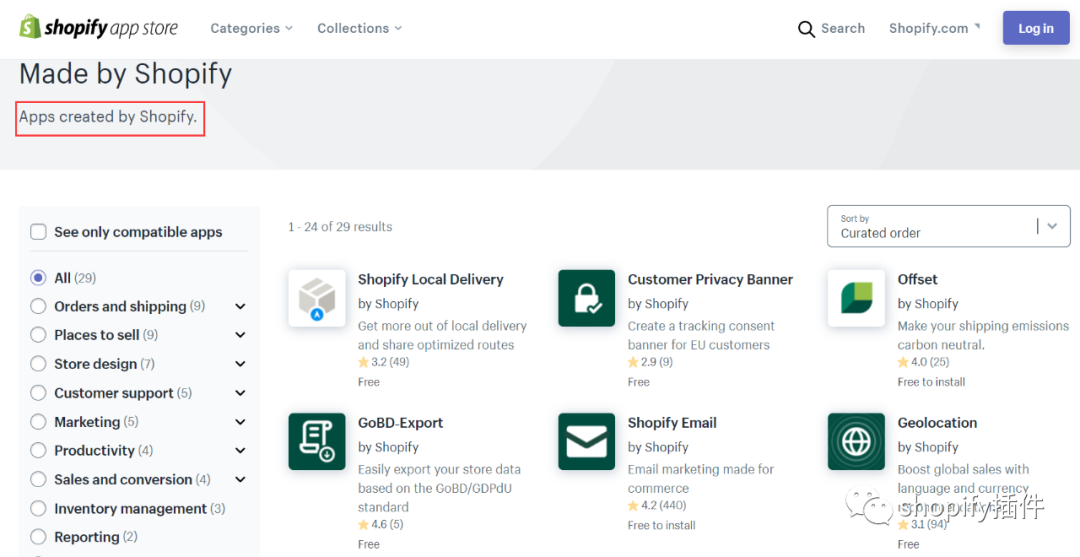The height and width of the screenshot is (557, 1080).
Task: Expand Orders and shipping subcategories chevron
Action: point(240,306)
